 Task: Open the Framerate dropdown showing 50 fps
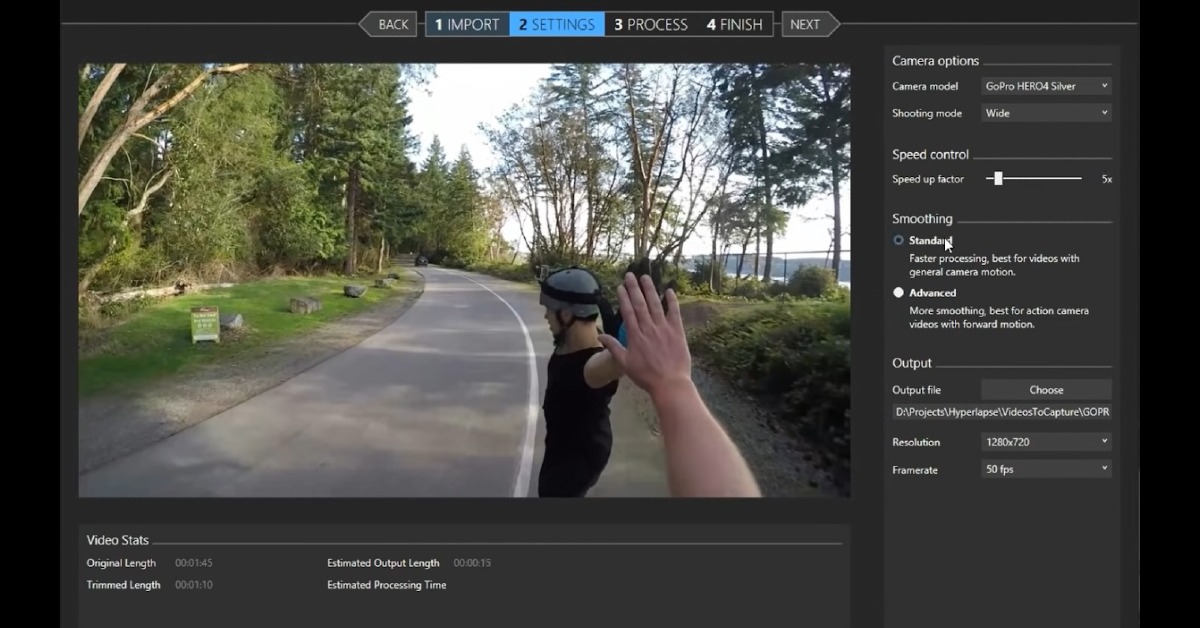(x=1045, y=468)
